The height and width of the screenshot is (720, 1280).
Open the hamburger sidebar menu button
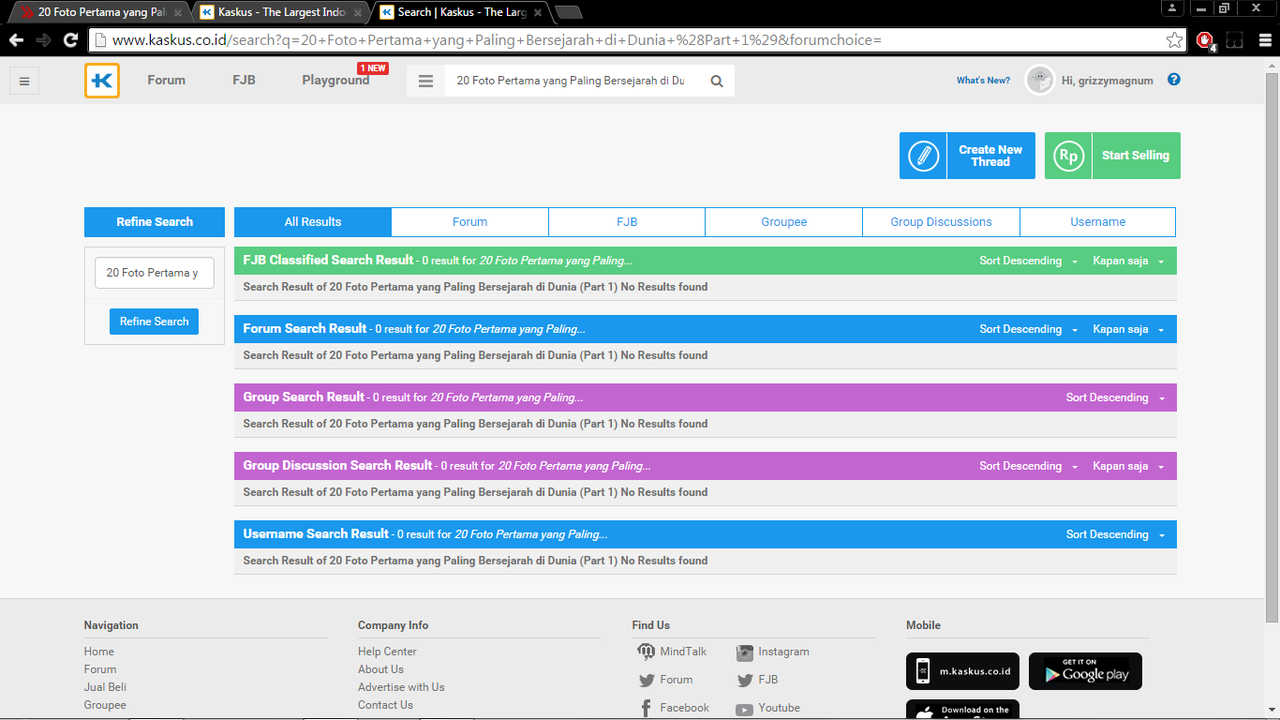click(25, 81)
